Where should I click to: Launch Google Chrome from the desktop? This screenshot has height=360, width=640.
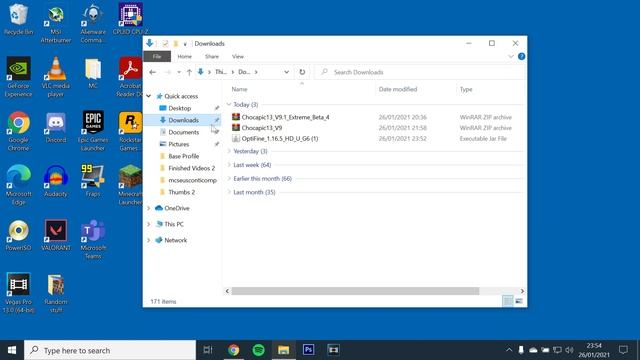point(18,131)
